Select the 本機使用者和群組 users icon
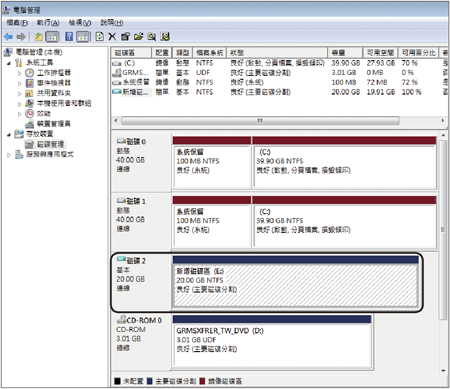Viewport: 450px width, 389px height. tap(30, 103)
